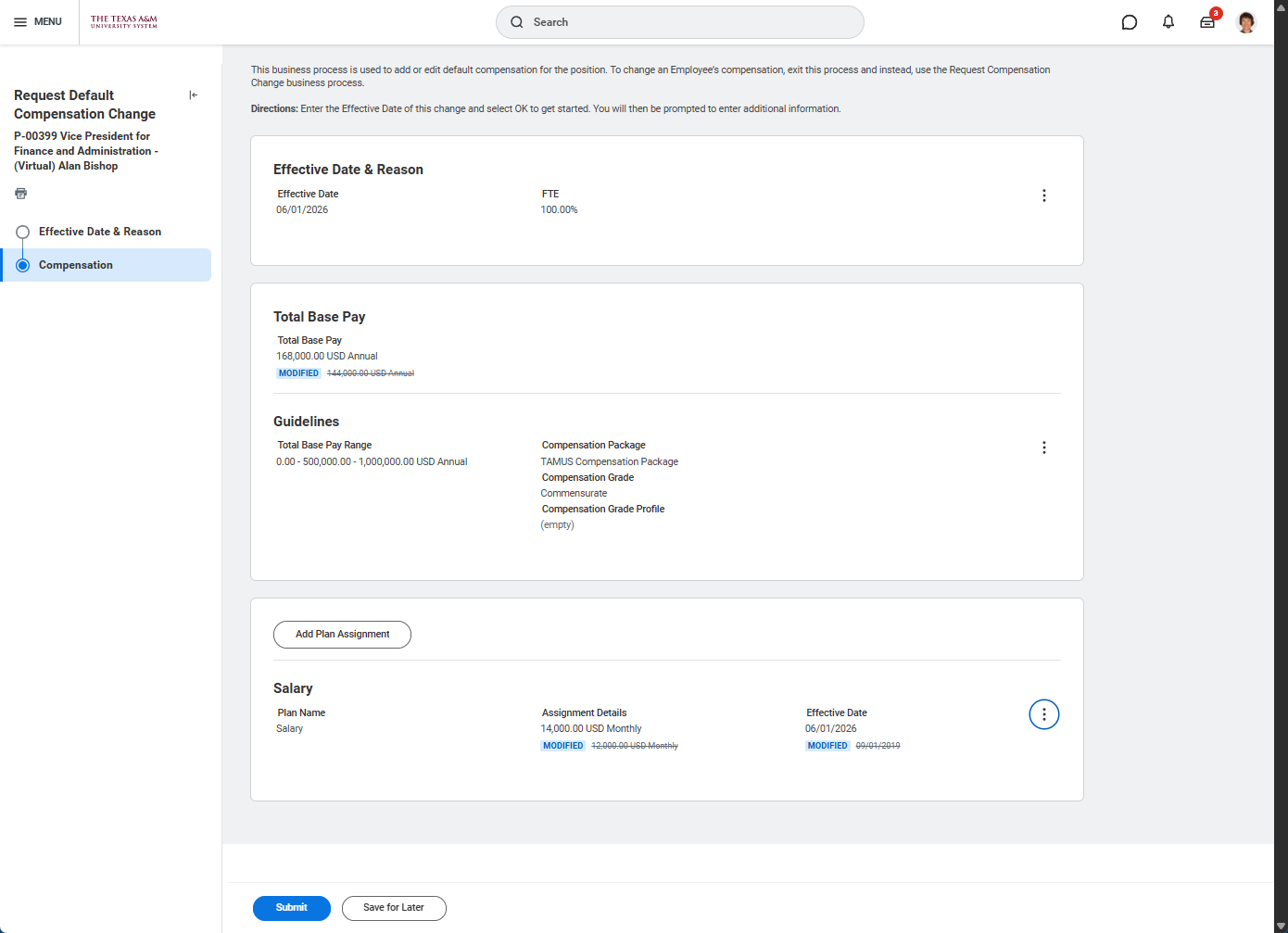Click Add Plan Assignment button

[342, 635]
